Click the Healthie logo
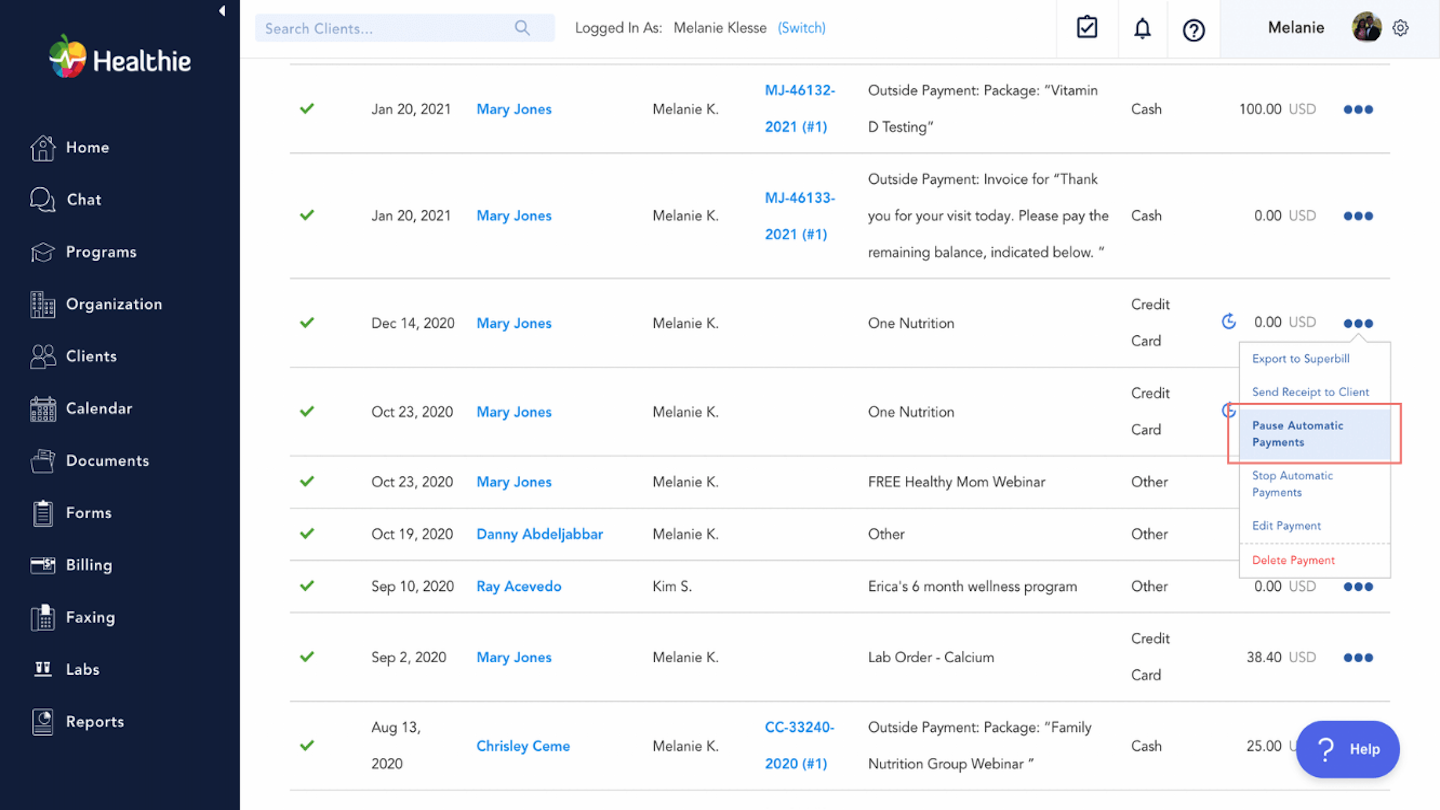 pos(120,59)
